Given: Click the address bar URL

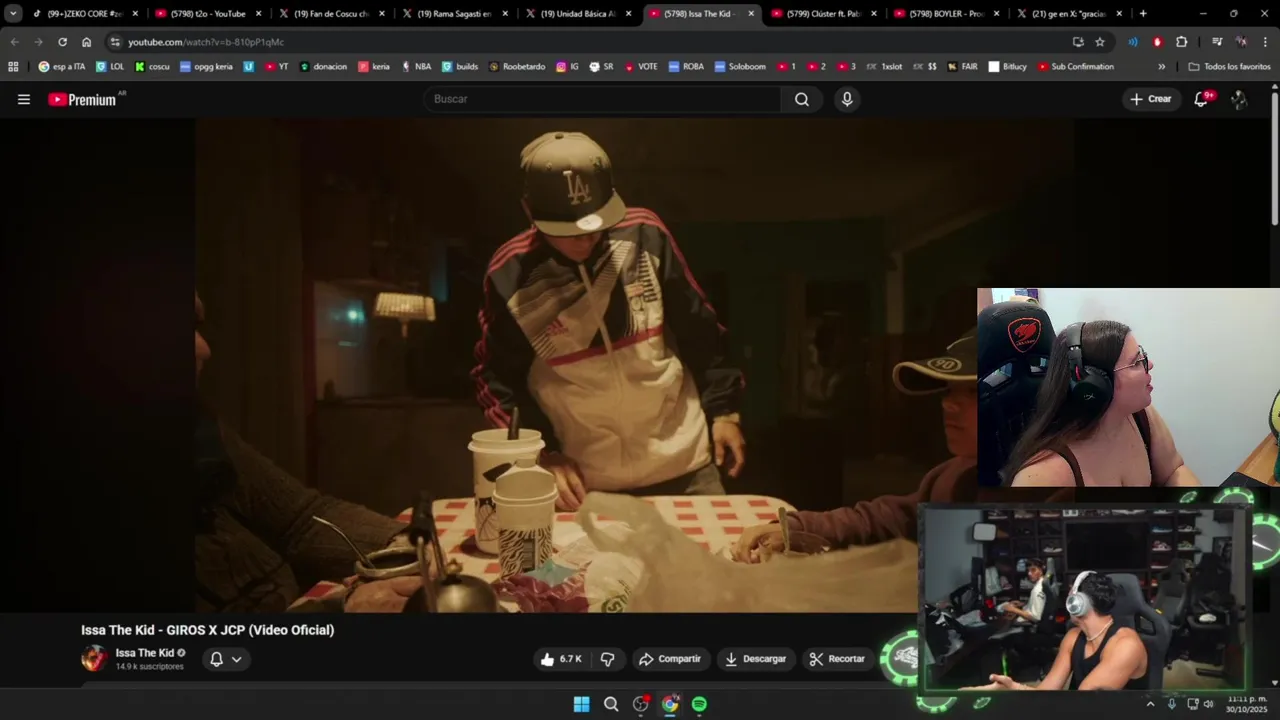Looking at the screenshot, I should coord(206,42).
